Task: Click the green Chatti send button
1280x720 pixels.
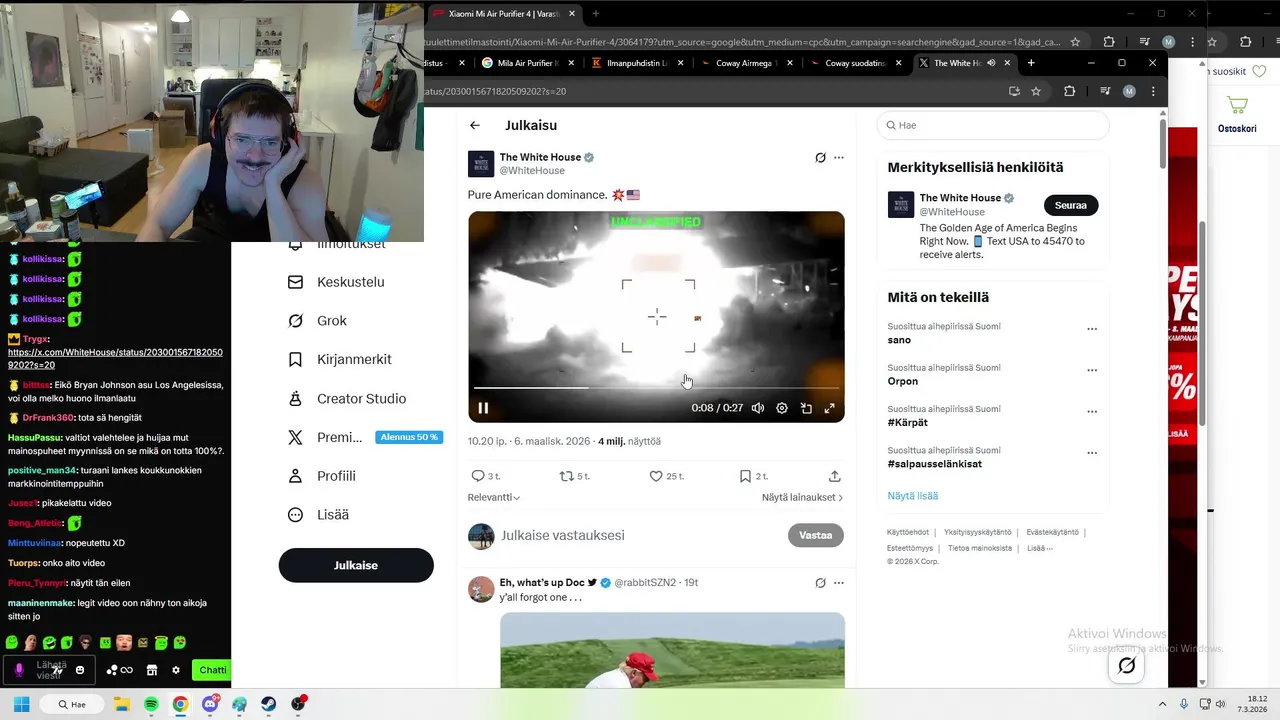Action: 212,670
